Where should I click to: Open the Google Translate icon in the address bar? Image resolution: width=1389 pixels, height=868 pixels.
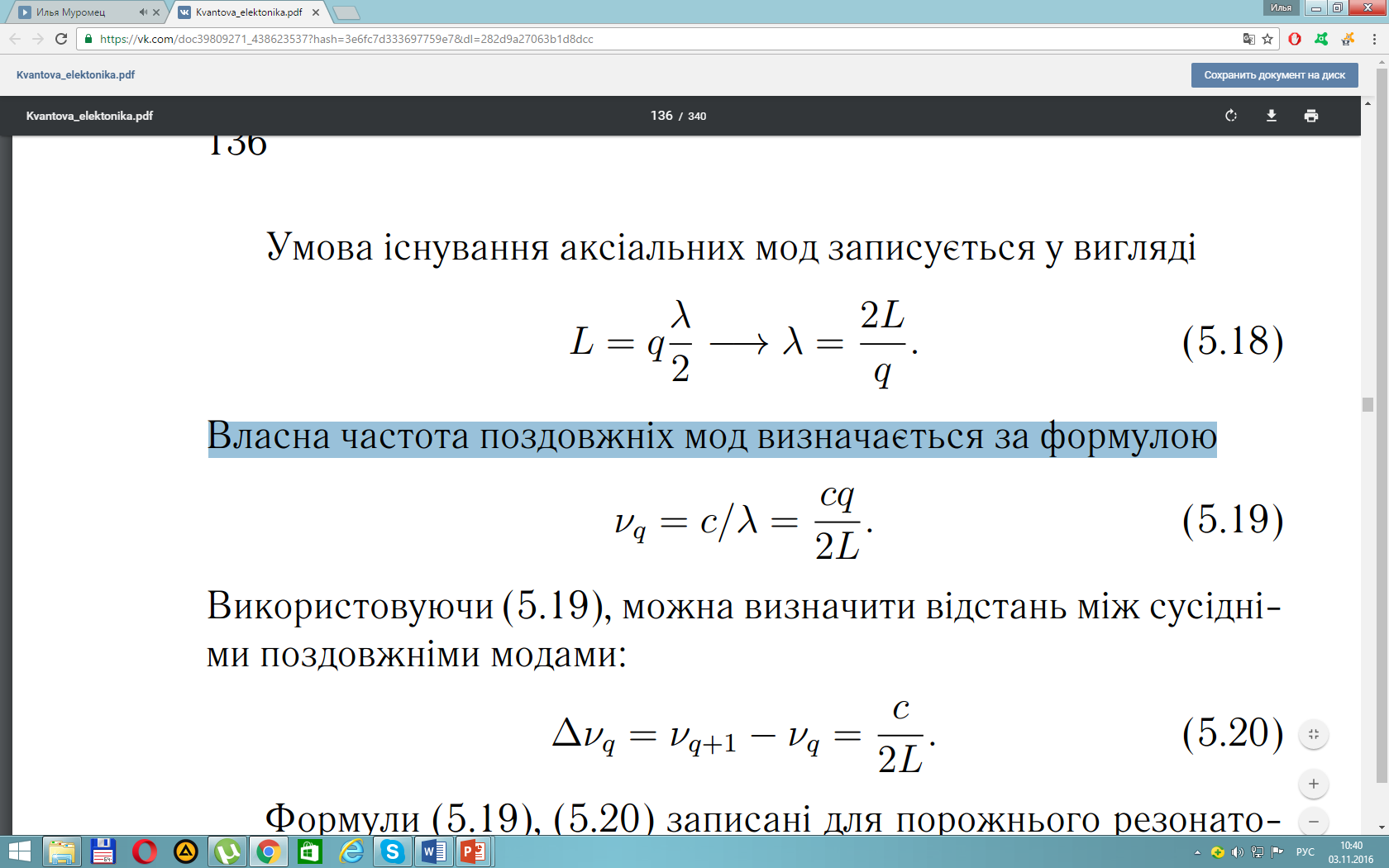pyautogui.click(x=1249, y=39)
